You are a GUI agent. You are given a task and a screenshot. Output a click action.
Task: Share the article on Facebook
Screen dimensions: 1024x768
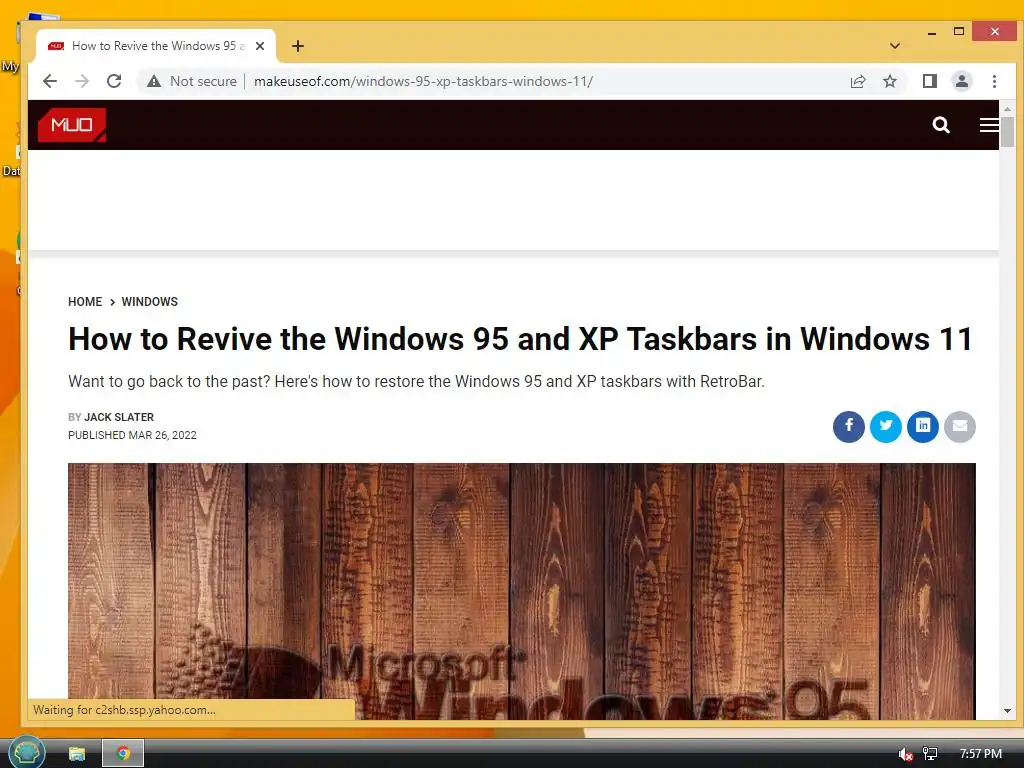tap(849, 426)
